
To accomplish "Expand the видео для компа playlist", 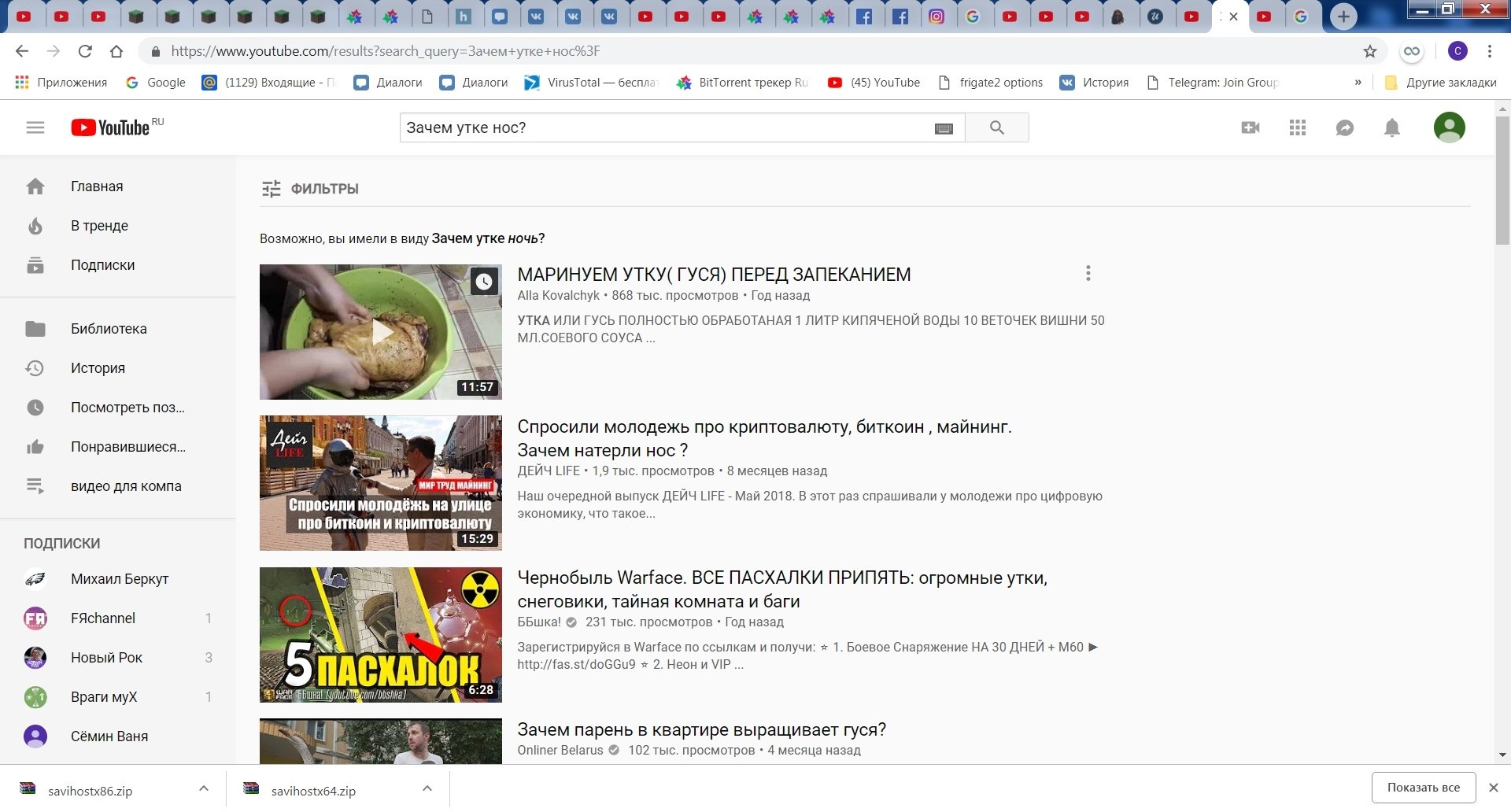I will point(118,486).
